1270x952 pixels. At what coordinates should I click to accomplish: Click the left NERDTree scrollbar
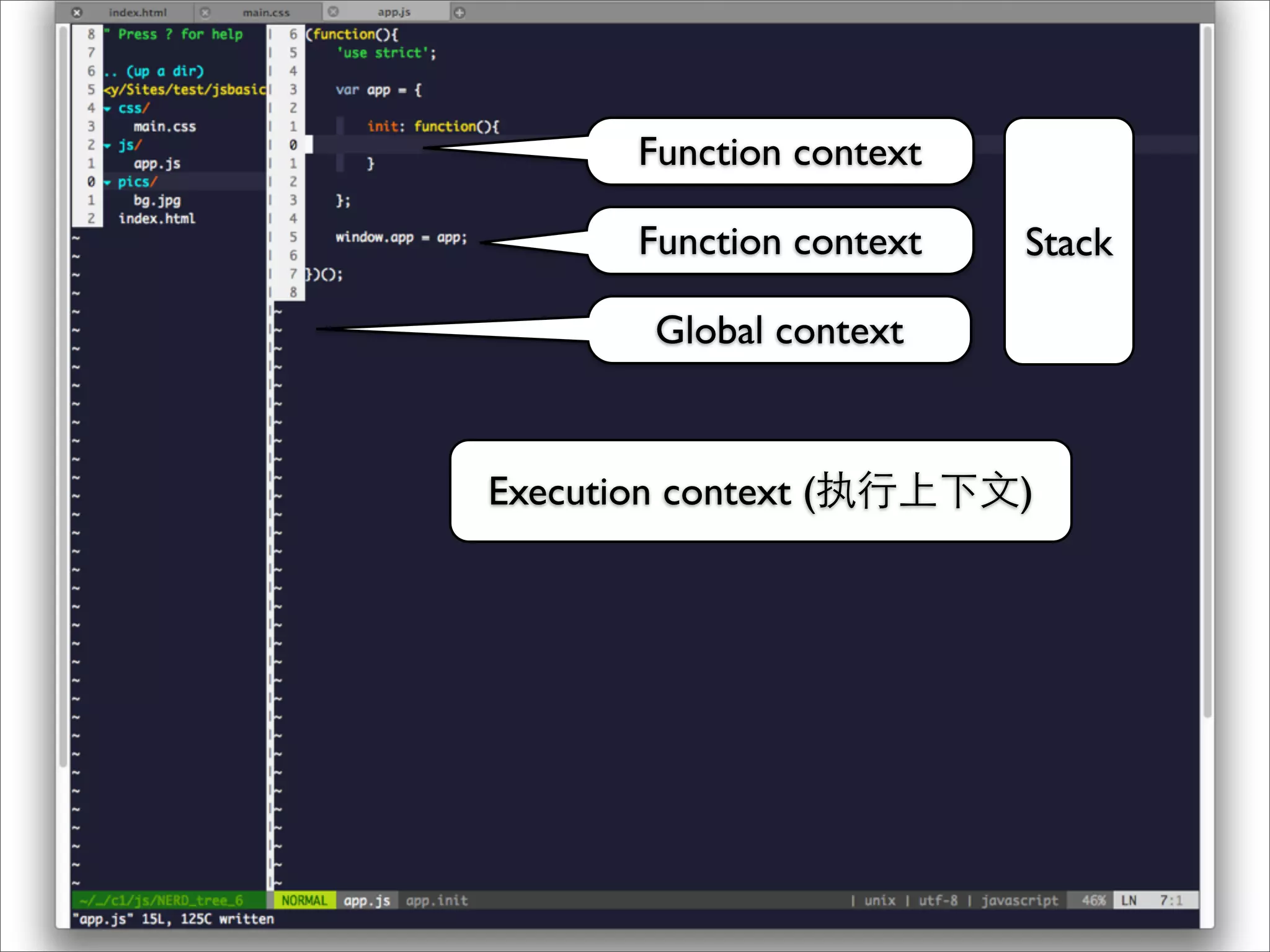[63, 397]
